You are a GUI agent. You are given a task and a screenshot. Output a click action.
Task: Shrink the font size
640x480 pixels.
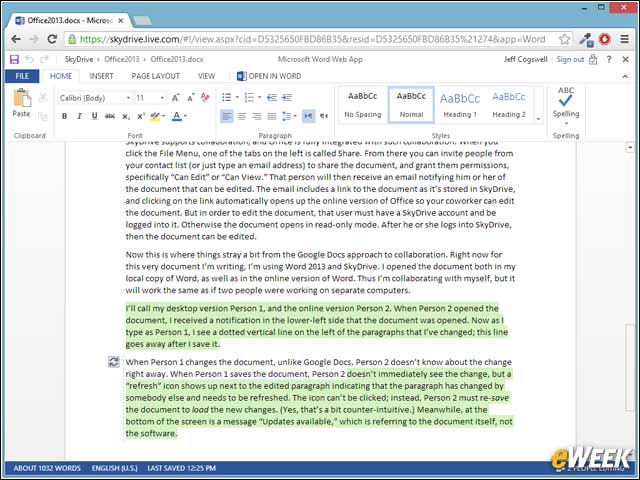click(x=191, y=98)
